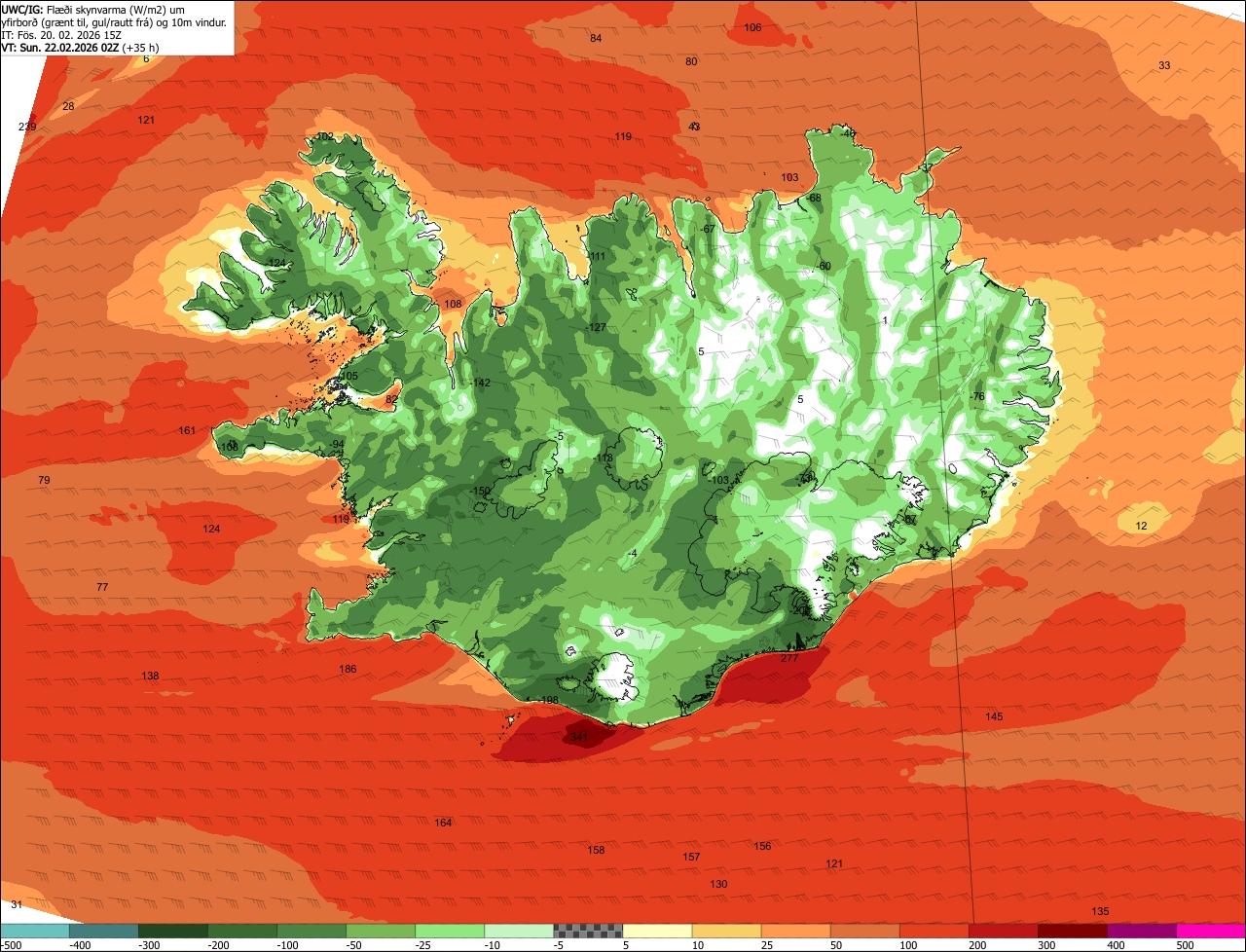The image size is (1246, 952).
Task: Click the title line 'UWC/IG: Flæði skynvarma (W/m2) um'
Action: (93, 9)
